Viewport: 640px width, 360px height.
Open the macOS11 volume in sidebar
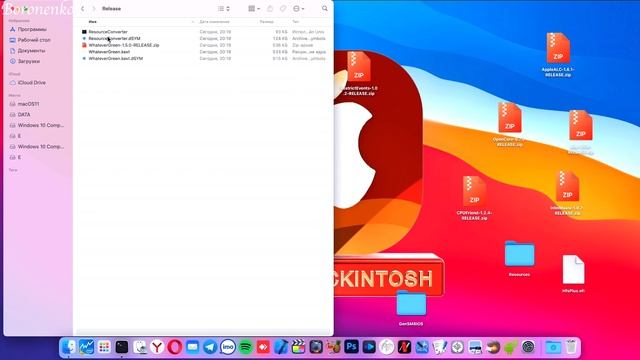(28, 104)
